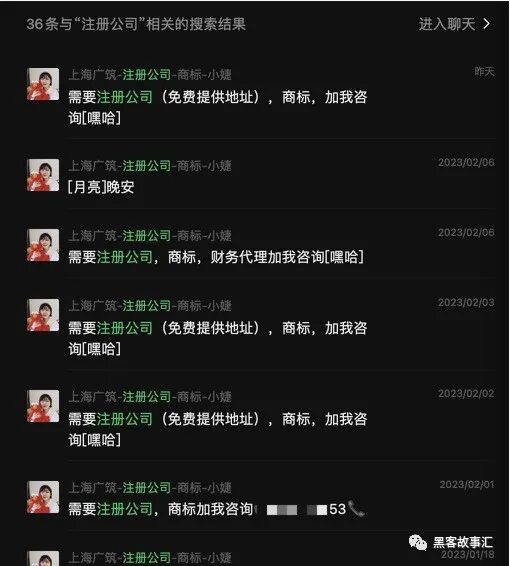Click the telephone emoji after 53
This screenshot has height=566, width=510.
tap(356, 509)
